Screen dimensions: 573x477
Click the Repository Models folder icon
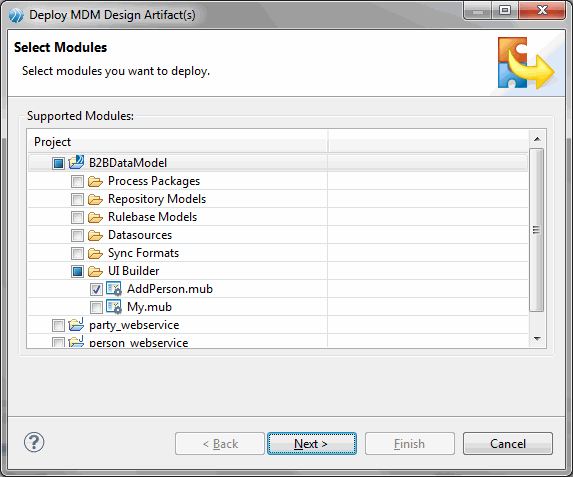[95, 199]
